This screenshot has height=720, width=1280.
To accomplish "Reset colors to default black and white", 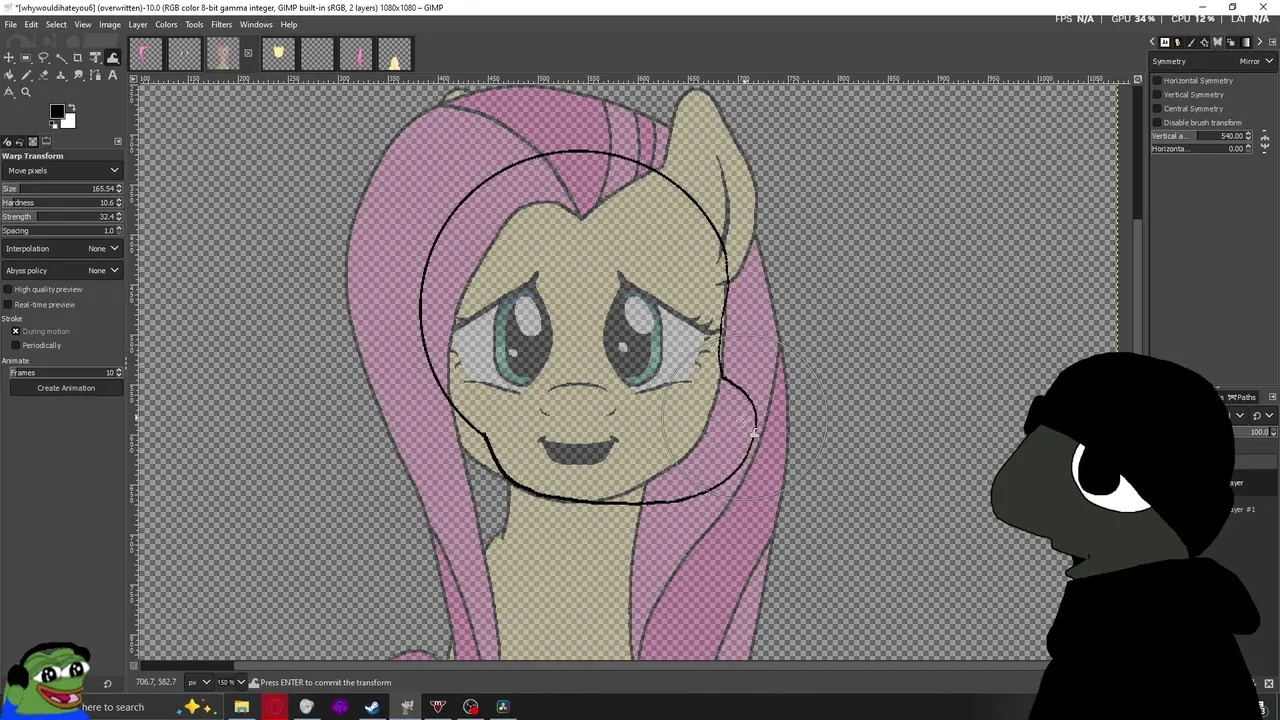I will [x=53, y=124].
